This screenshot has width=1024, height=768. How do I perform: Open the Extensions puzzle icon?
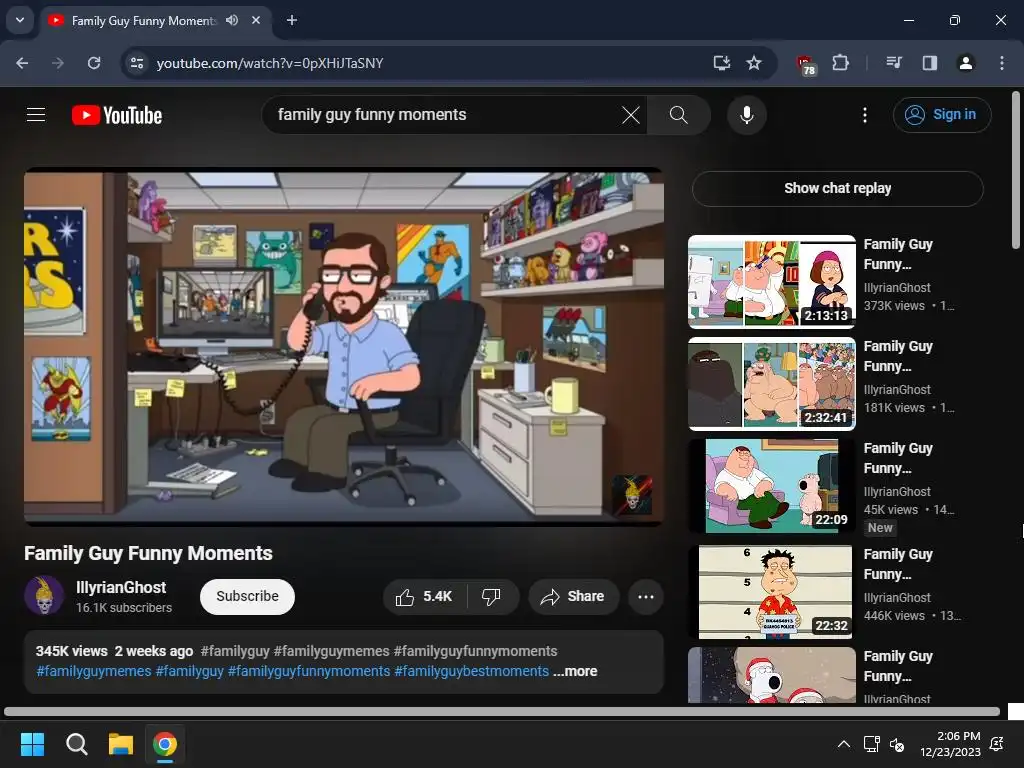pos(840,63)
